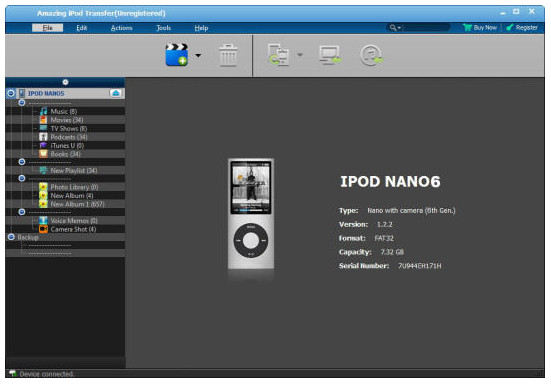
Task: Select New Album (4)
Action: click(72, 196)
